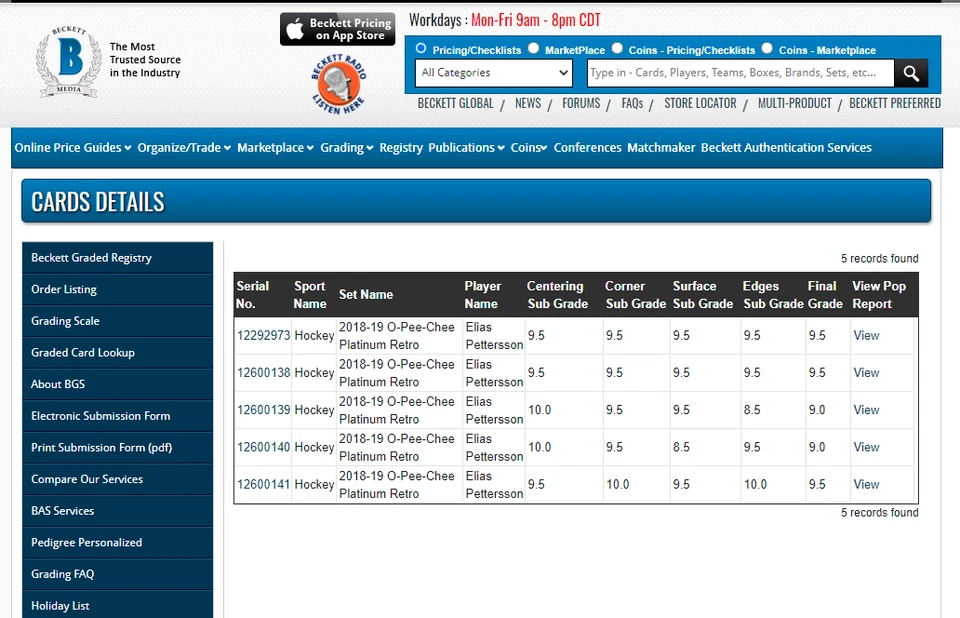Select the MarketPlace radio button
This screenshot has height=618, width=960.
click(533, 48)
